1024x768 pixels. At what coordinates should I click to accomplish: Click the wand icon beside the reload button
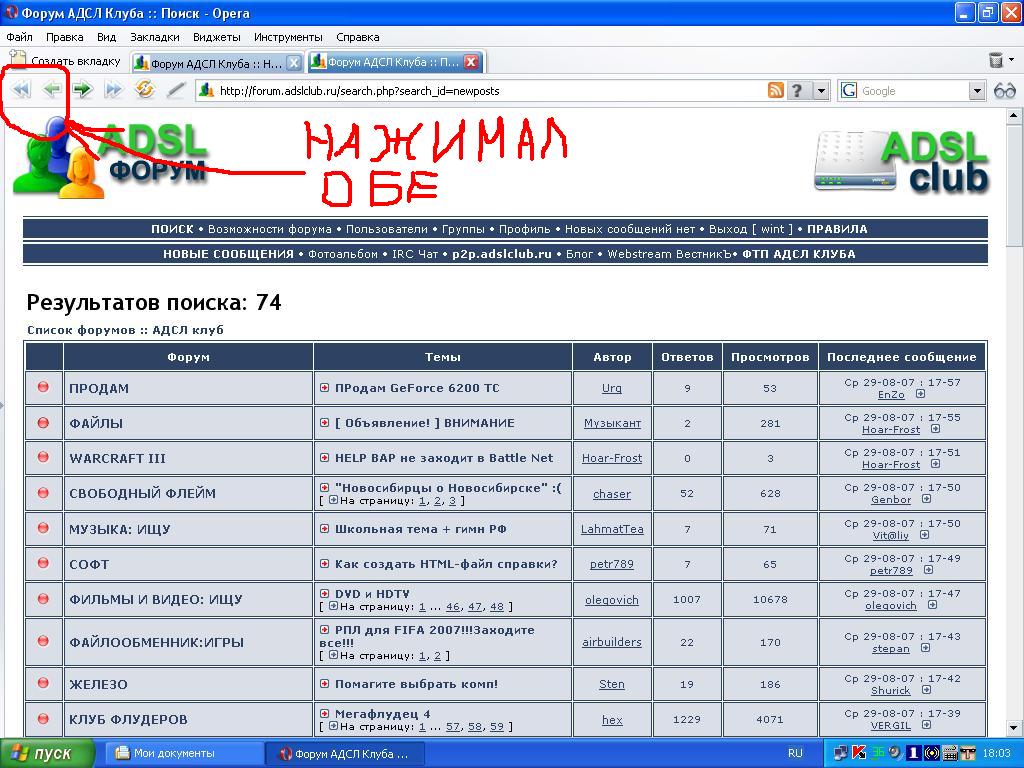pyautogui.click(x=176, y=90)
